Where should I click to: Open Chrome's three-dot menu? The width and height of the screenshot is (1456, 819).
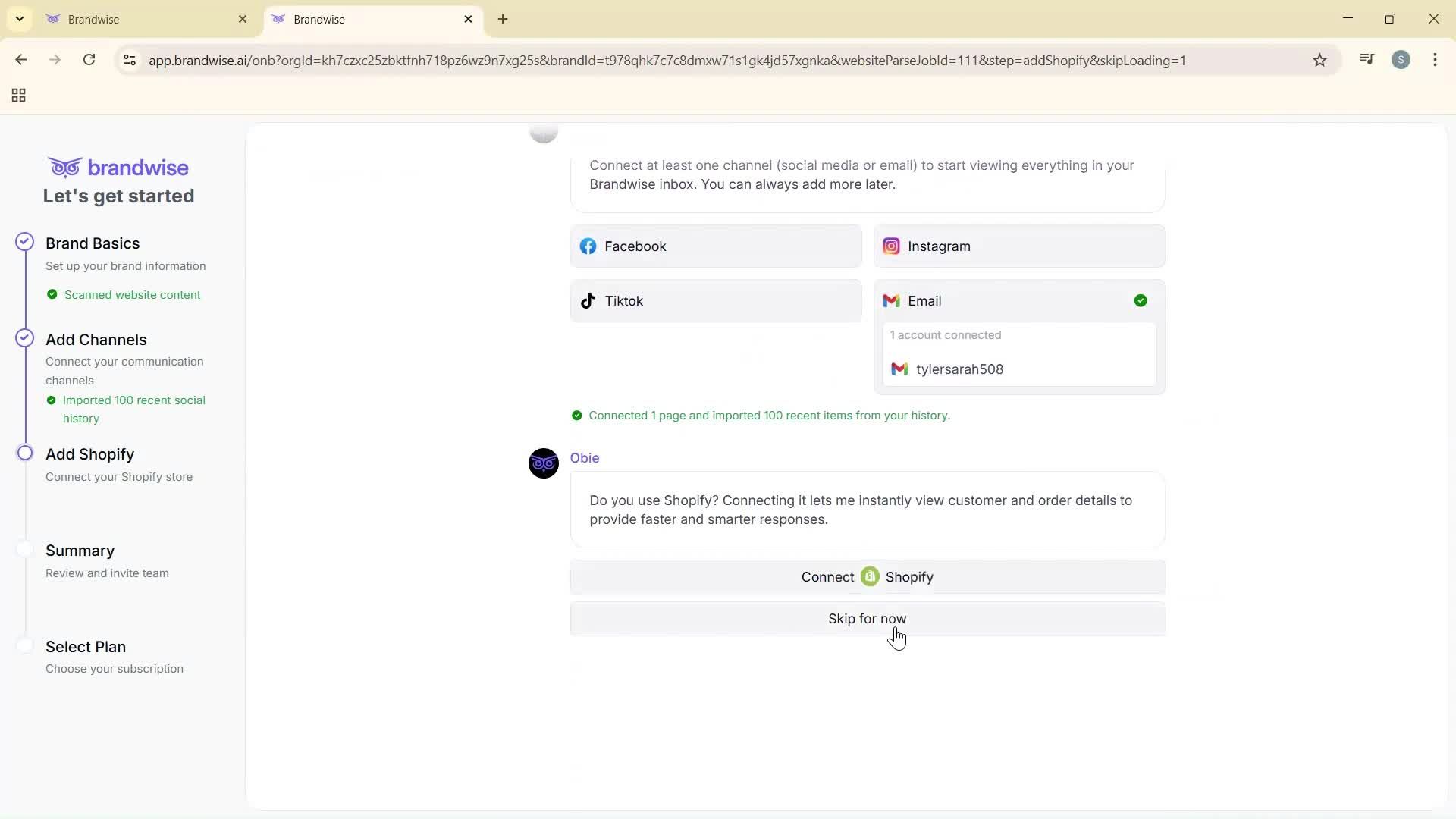(x=1436, y=60)
